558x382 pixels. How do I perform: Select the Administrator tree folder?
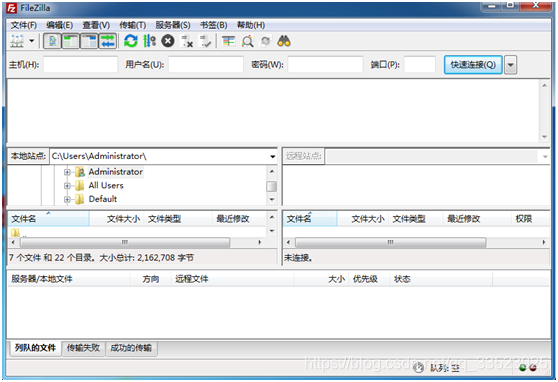pos(115,172)
